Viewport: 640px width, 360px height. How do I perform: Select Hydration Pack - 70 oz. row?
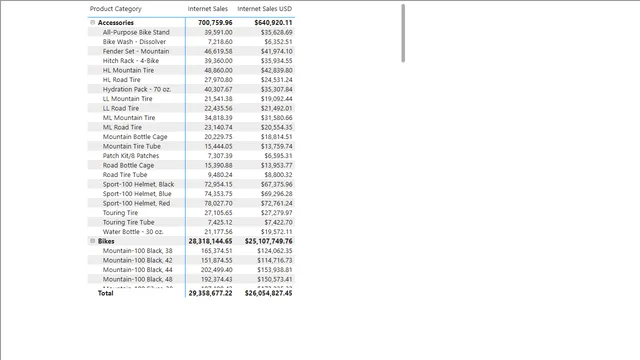coord(191,89)
